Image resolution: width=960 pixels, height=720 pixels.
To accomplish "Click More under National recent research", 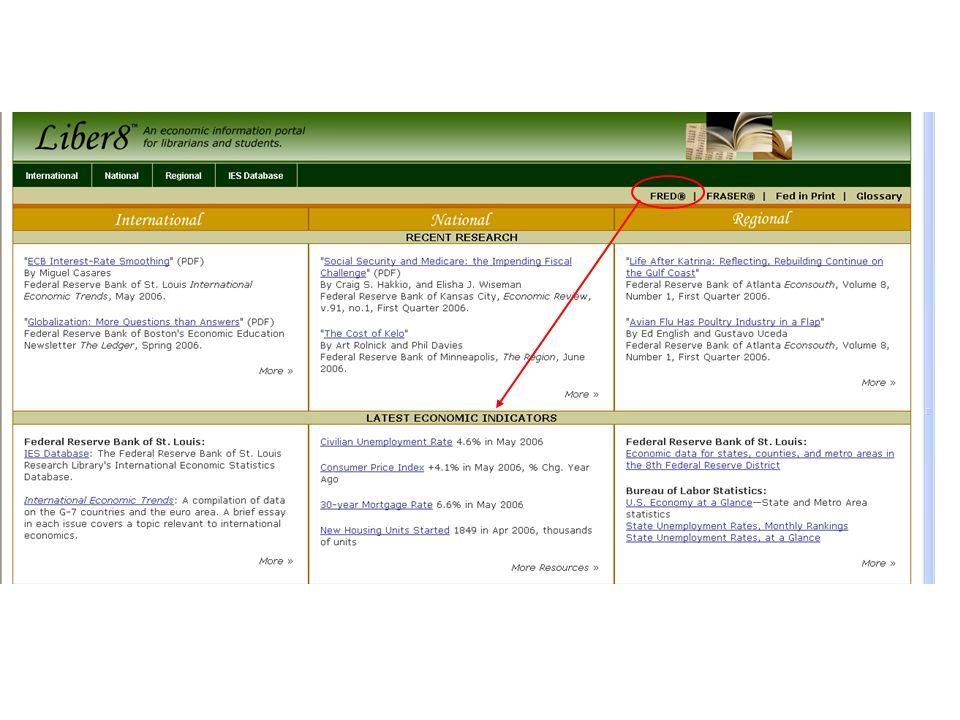I will click(x=582, y=394).
